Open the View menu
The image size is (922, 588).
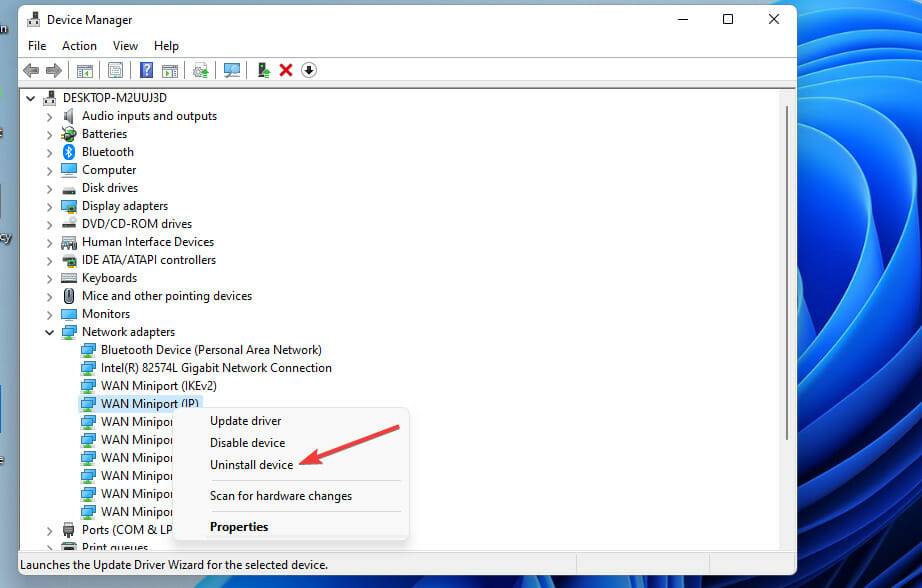(125, 46)
